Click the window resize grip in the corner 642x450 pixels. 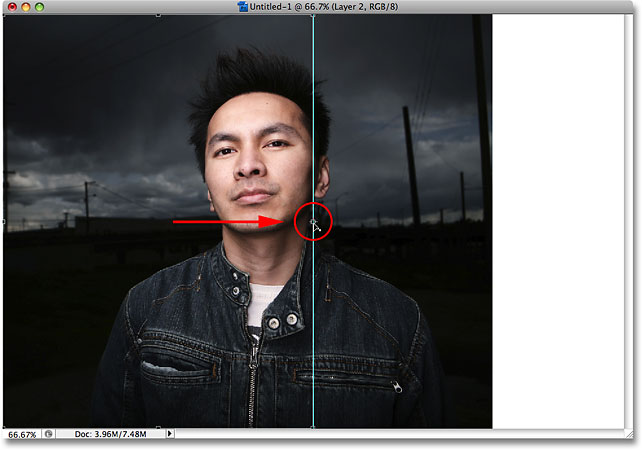[629, 434]
